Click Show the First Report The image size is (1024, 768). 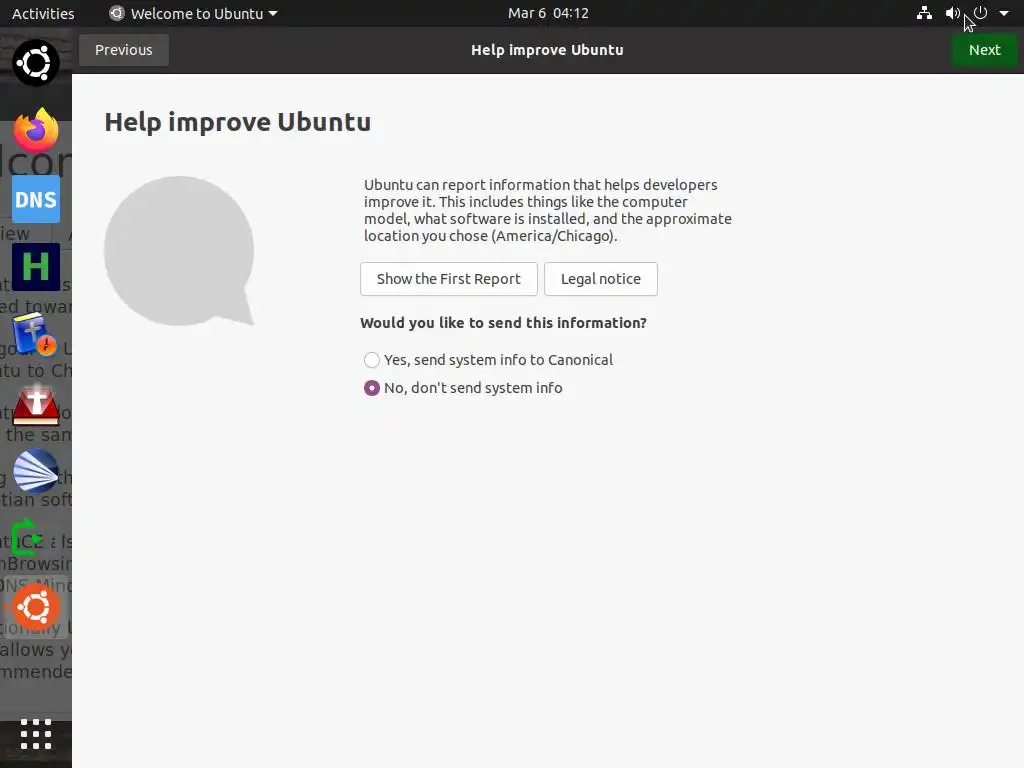pyautogui.click(x=449, y=279)
